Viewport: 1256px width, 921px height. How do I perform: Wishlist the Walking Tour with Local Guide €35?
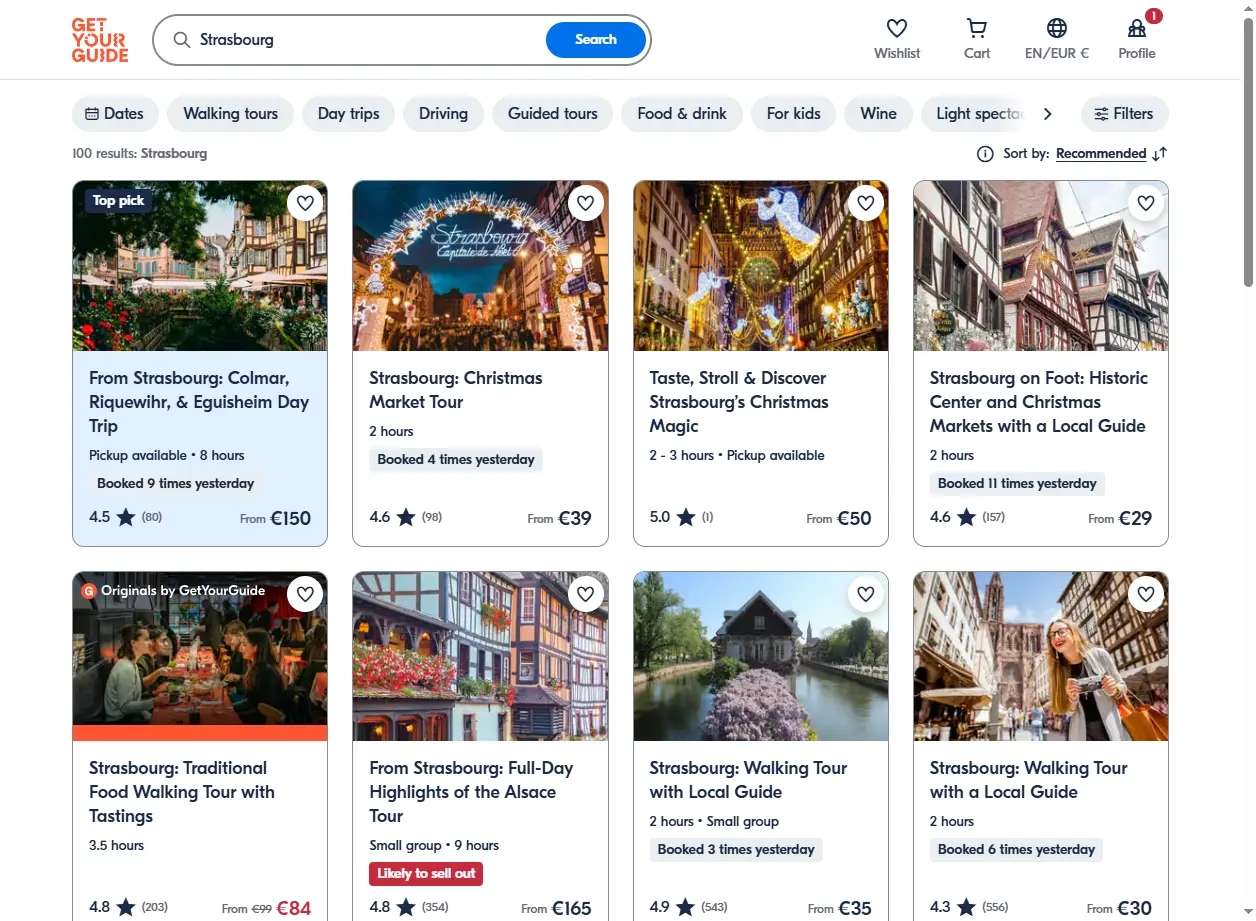coord(866,594)
